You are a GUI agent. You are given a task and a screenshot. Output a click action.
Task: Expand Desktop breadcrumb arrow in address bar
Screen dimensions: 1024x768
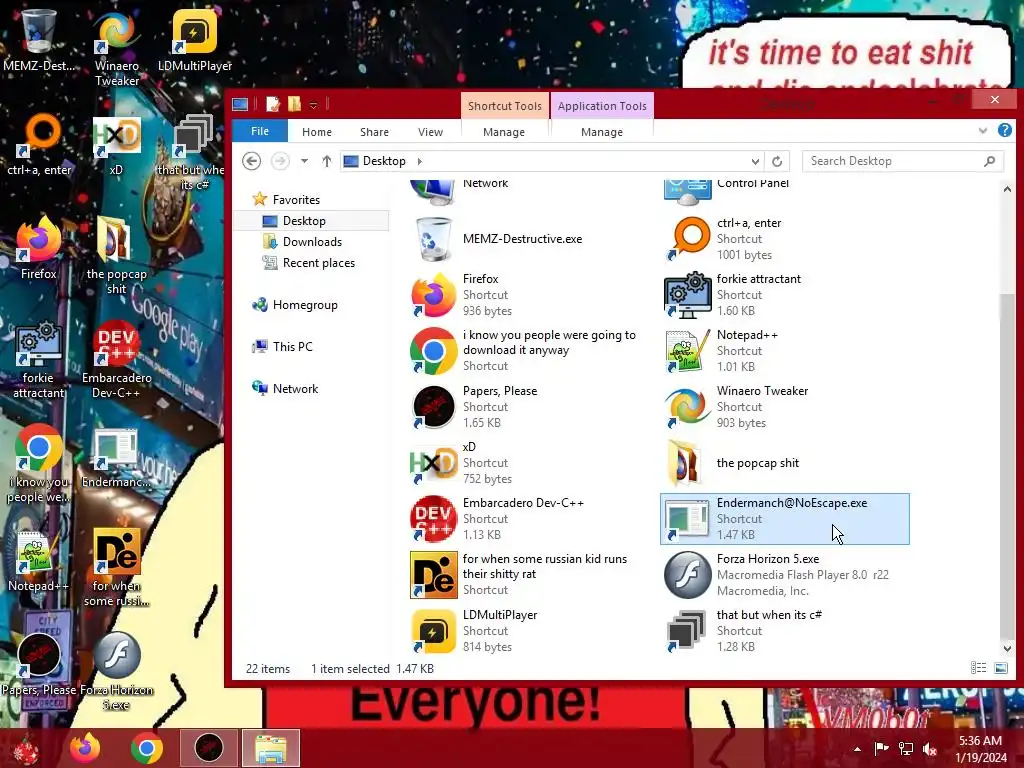pyautogui.click(x=419, y=161)
